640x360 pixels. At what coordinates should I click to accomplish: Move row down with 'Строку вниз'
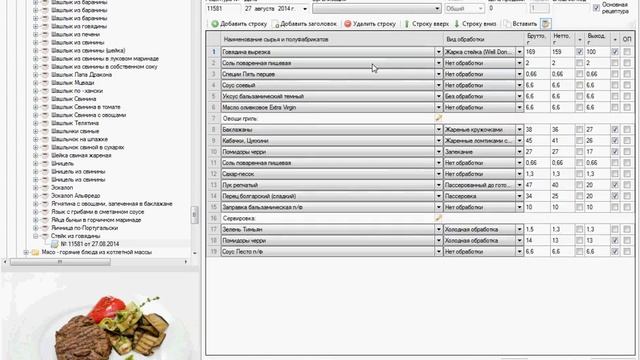tap(475, 24)
